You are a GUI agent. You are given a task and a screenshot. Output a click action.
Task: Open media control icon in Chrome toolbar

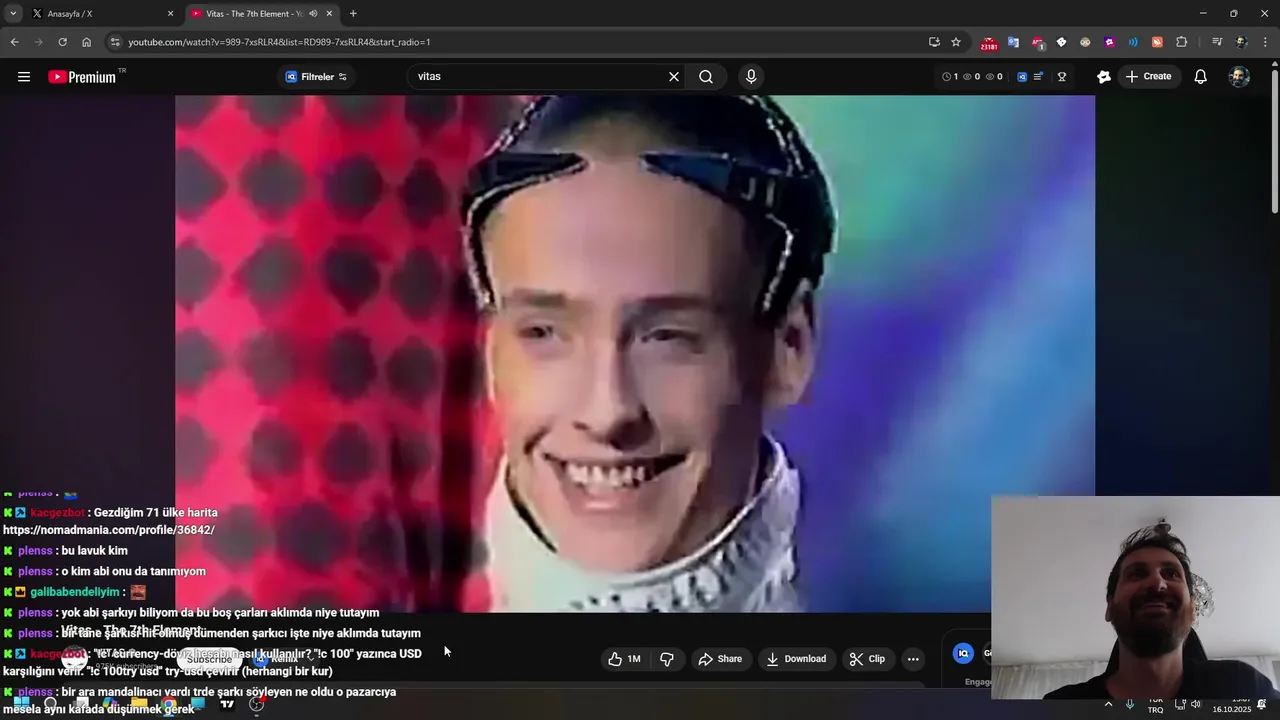[1217, 42]
